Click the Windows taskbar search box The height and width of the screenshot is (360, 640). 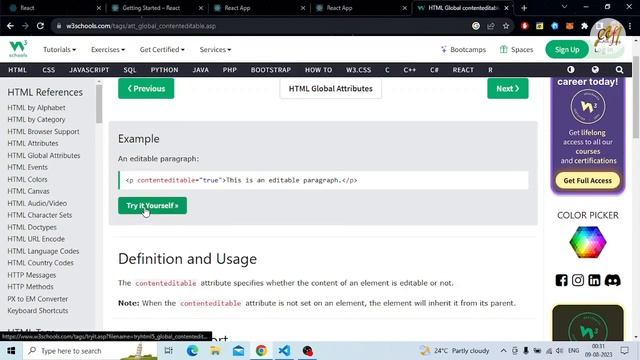click(x=90, y=351)
